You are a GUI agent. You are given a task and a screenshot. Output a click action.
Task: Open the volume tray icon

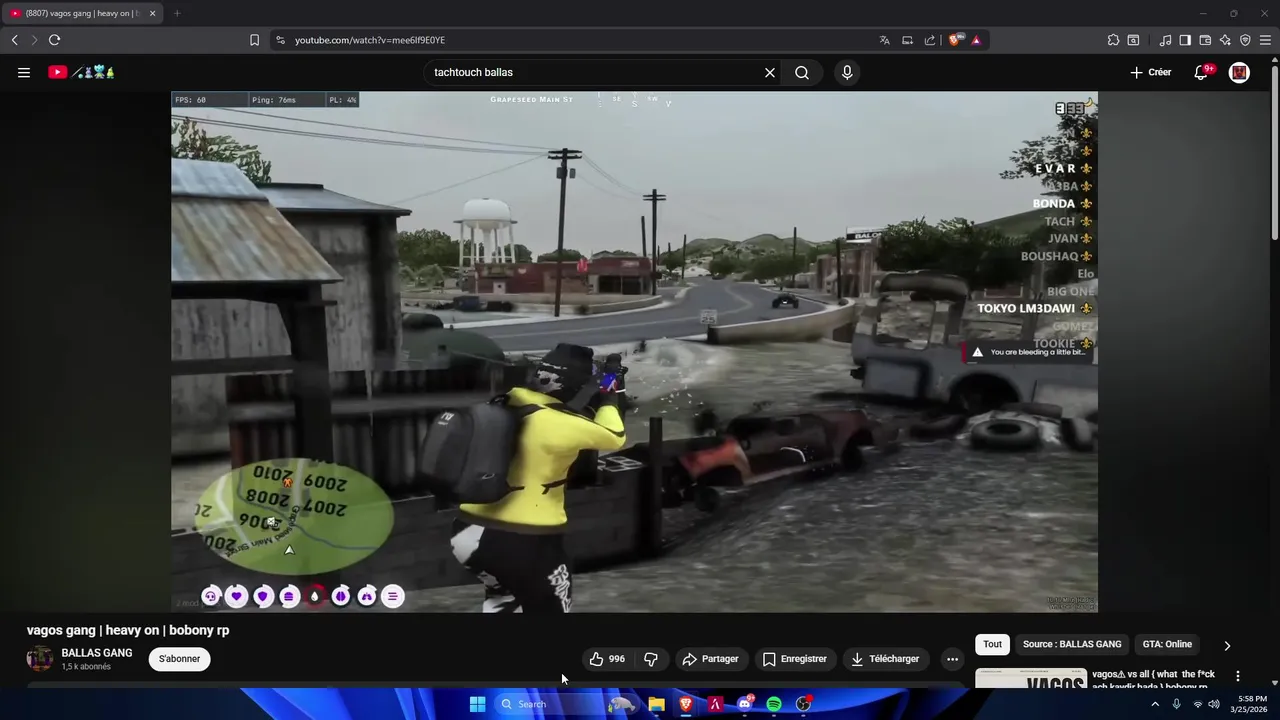click(1214, 704)
